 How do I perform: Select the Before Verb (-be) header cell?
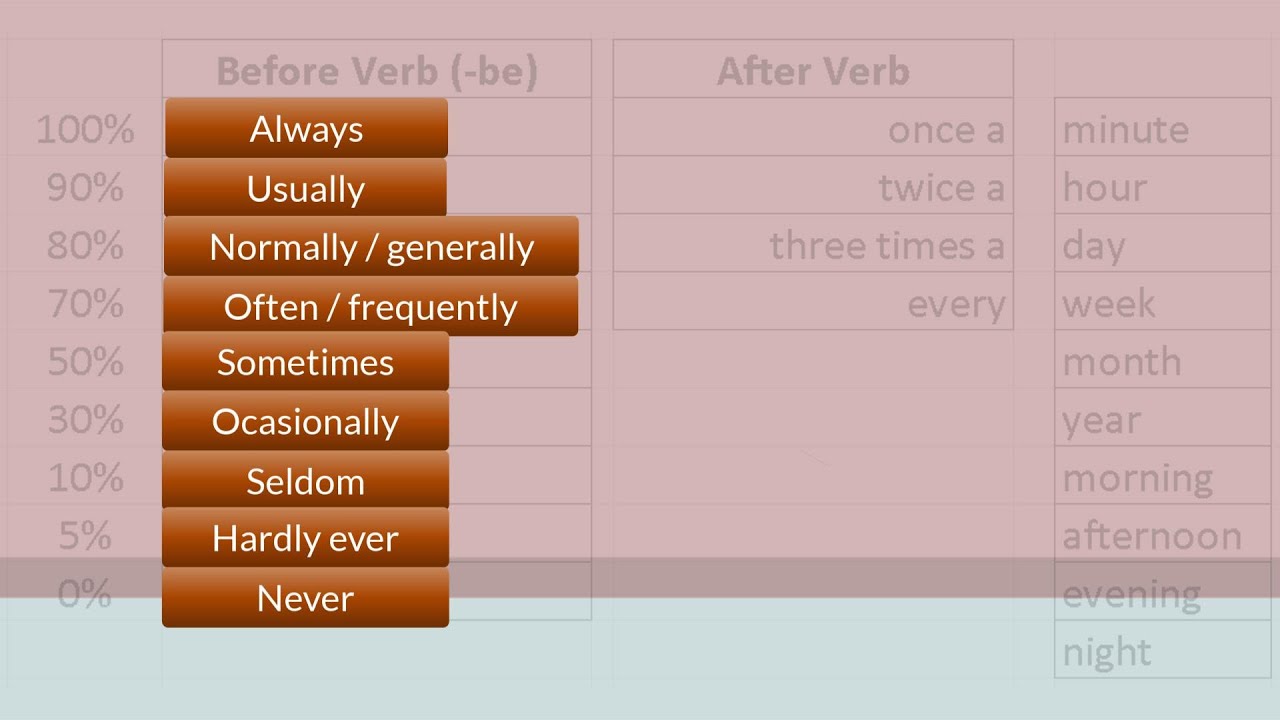pos(377,69)
